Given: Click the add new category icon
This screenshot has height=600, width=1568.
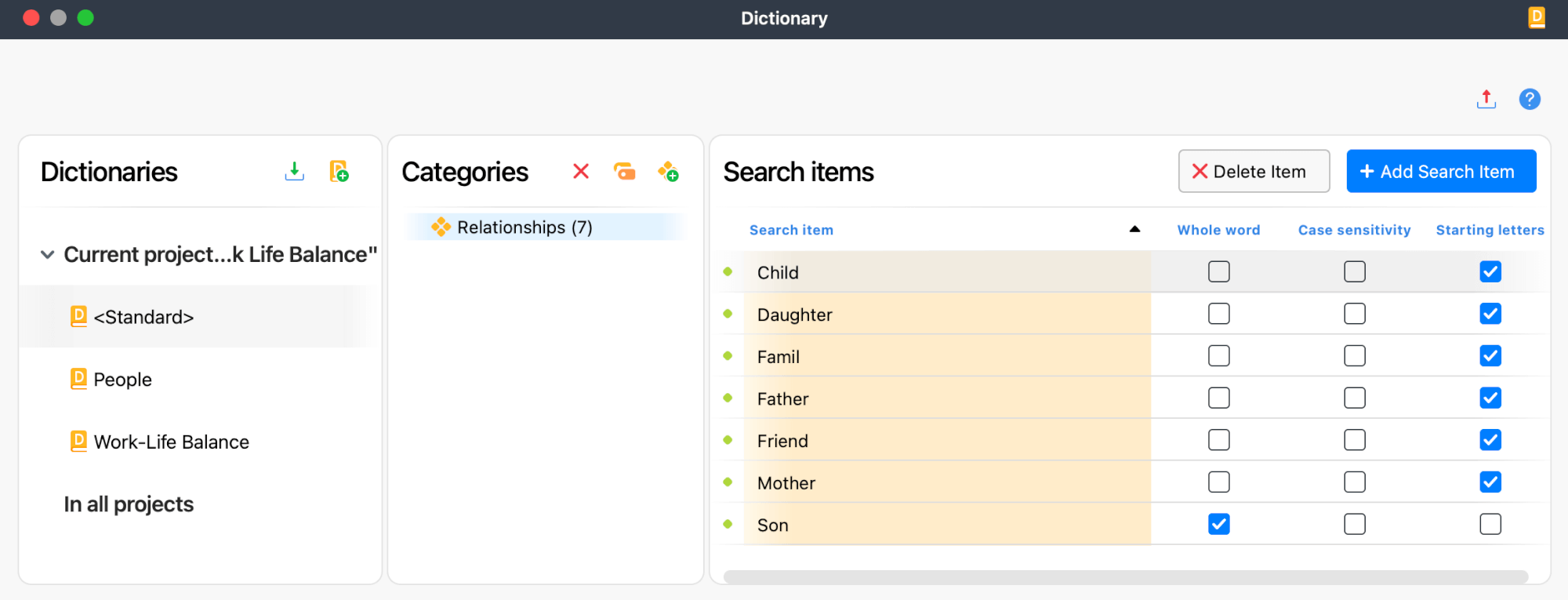Looking at the screenshot, I should pyautogui.click(x=668, y=171).
